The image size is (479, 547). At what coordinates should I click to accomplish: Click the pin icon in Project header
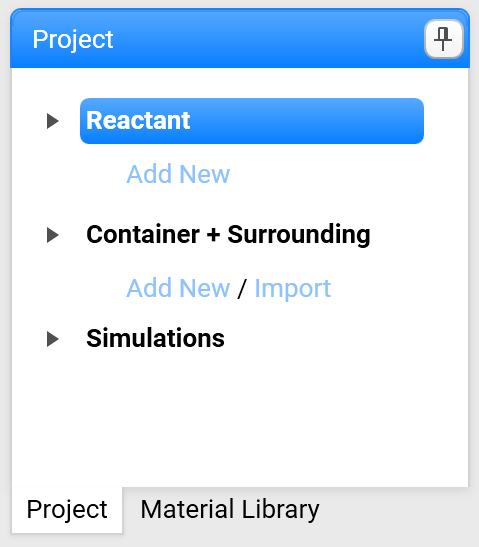pos(443,39)
